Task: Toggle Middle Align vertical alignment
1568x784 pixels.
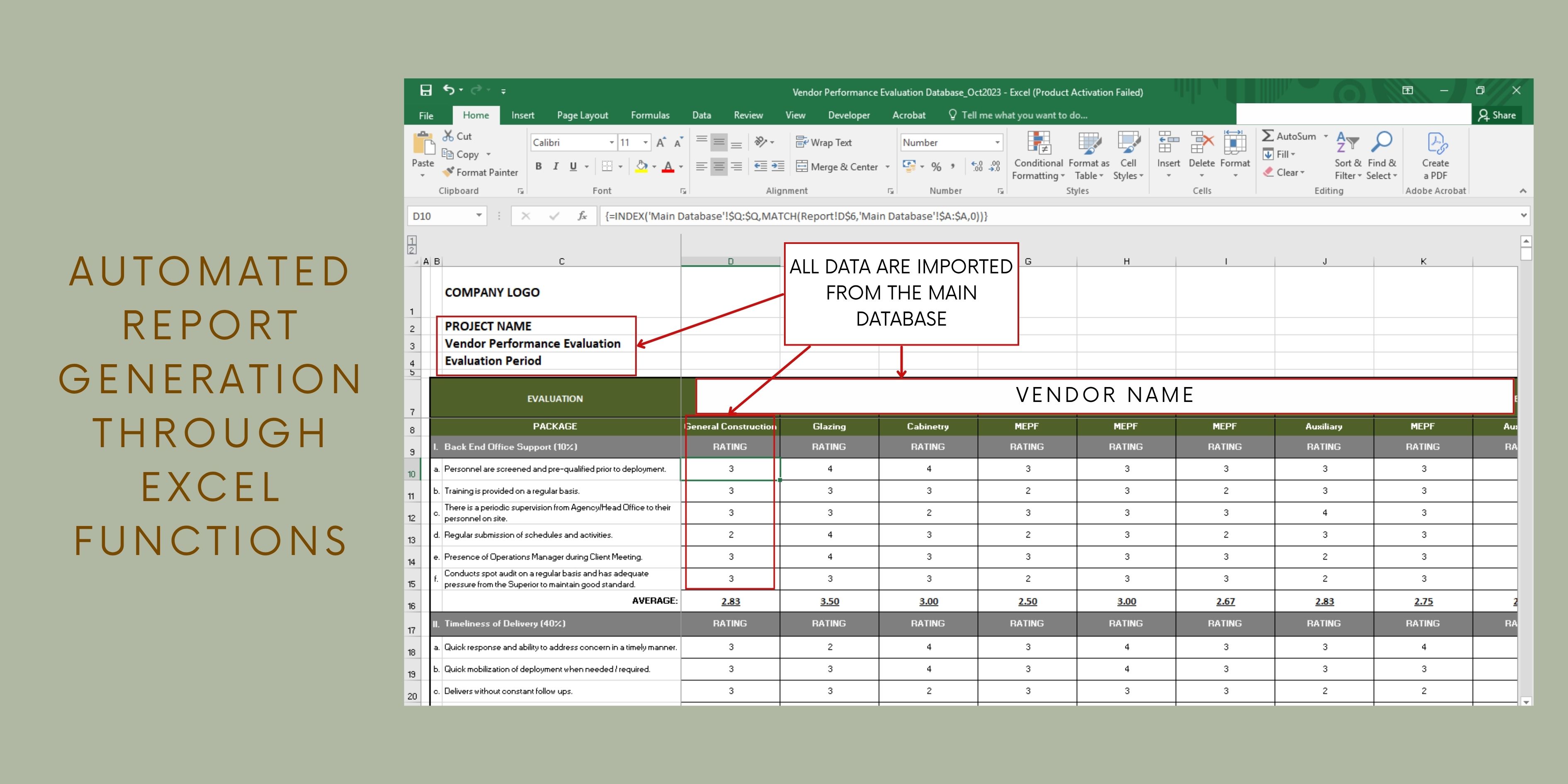Action: pyautogui.click(x=719, y=142)
